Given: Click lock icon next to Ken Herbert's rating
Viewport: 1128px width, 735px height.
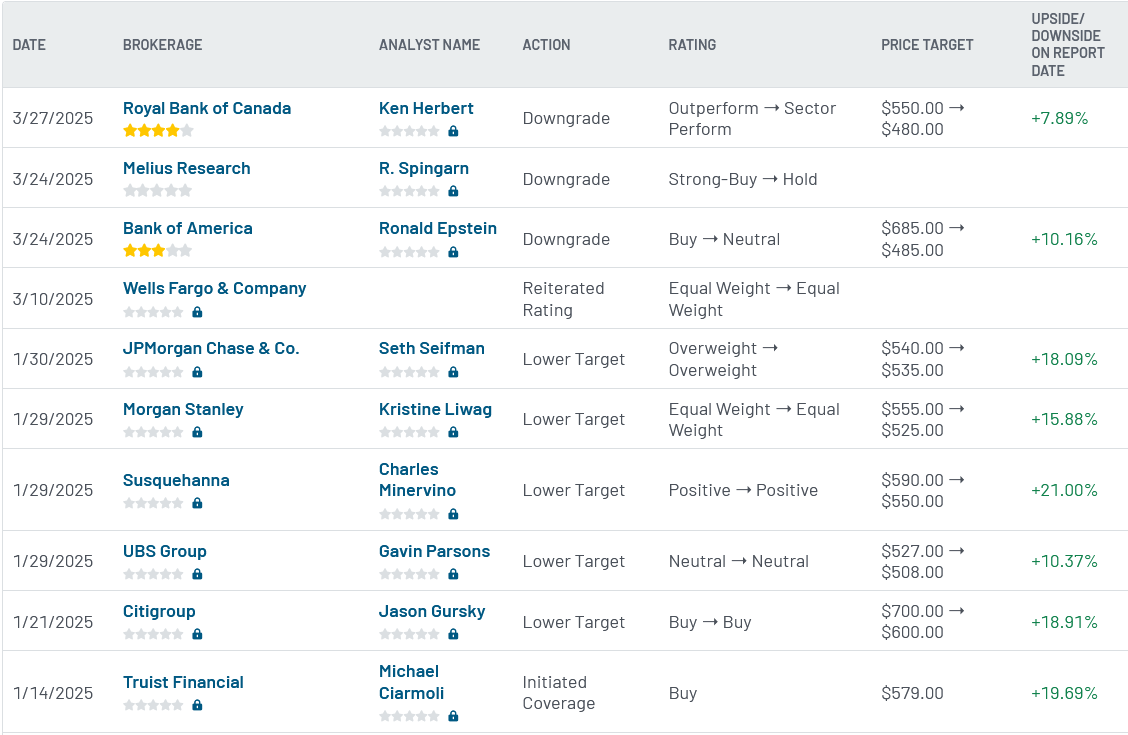Looking at the screenshot, I should (453, 131).
